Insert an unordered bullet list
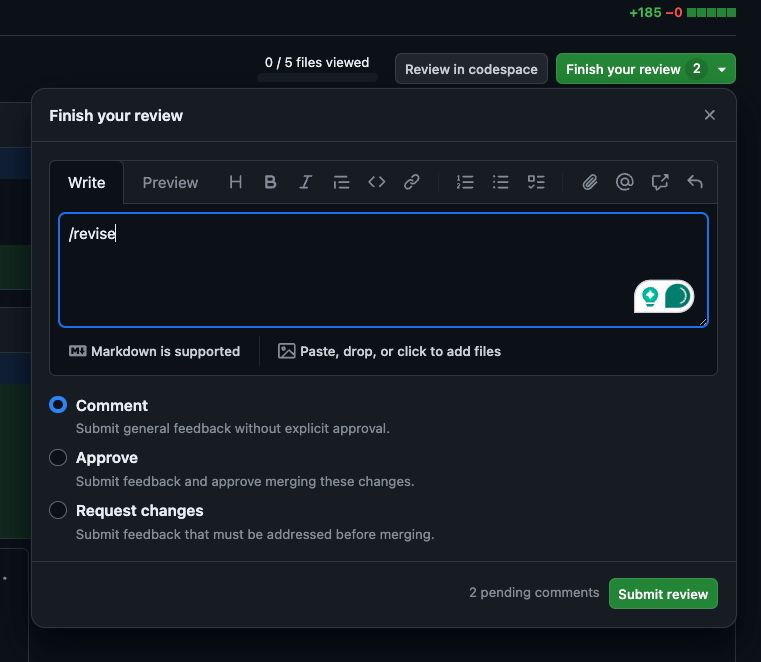The height and width of the screenshot is (662, 761). 500,182
